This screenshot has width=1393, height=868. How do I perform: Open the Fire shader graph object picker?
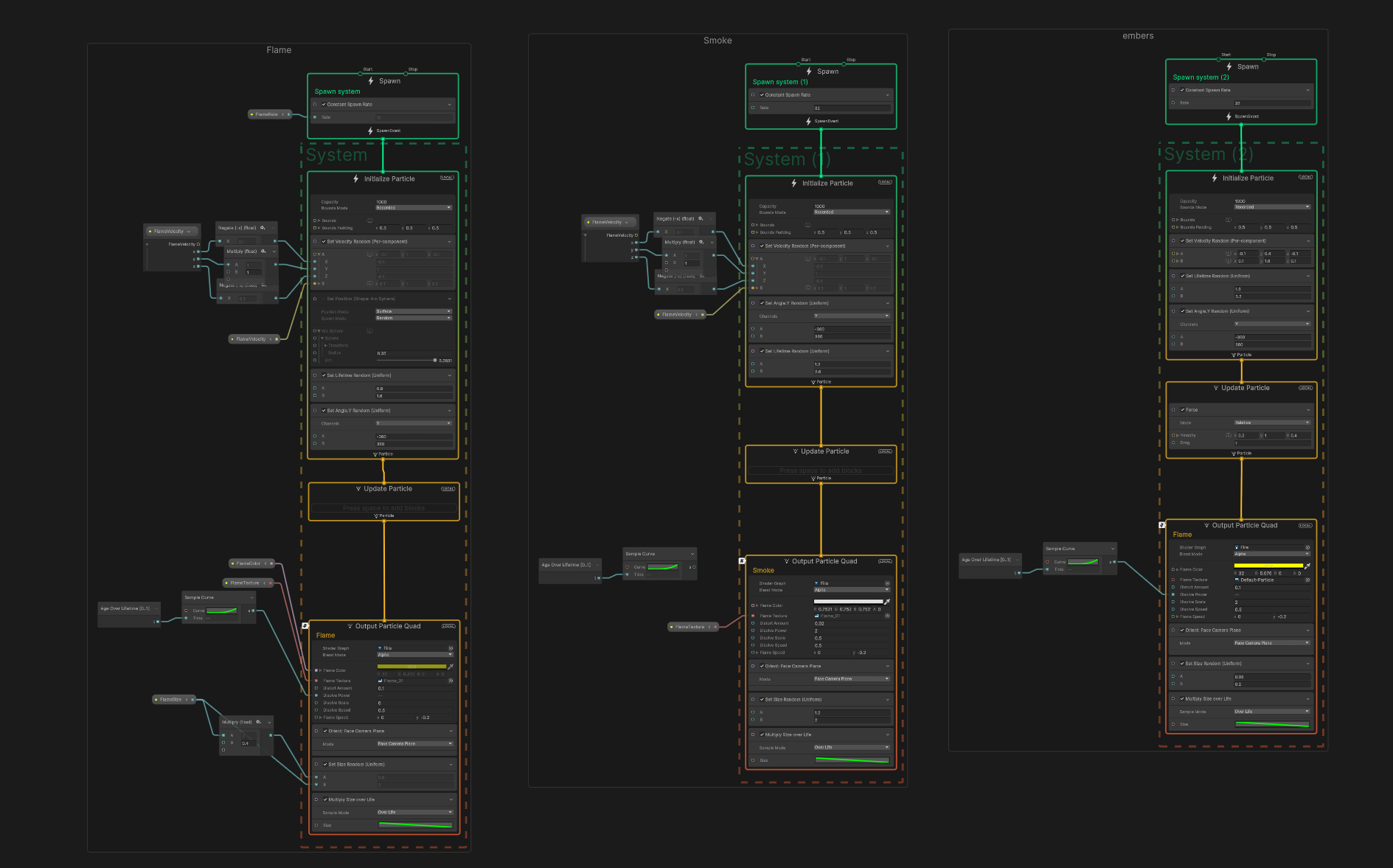pyautogui.click(x=451, y=648)
